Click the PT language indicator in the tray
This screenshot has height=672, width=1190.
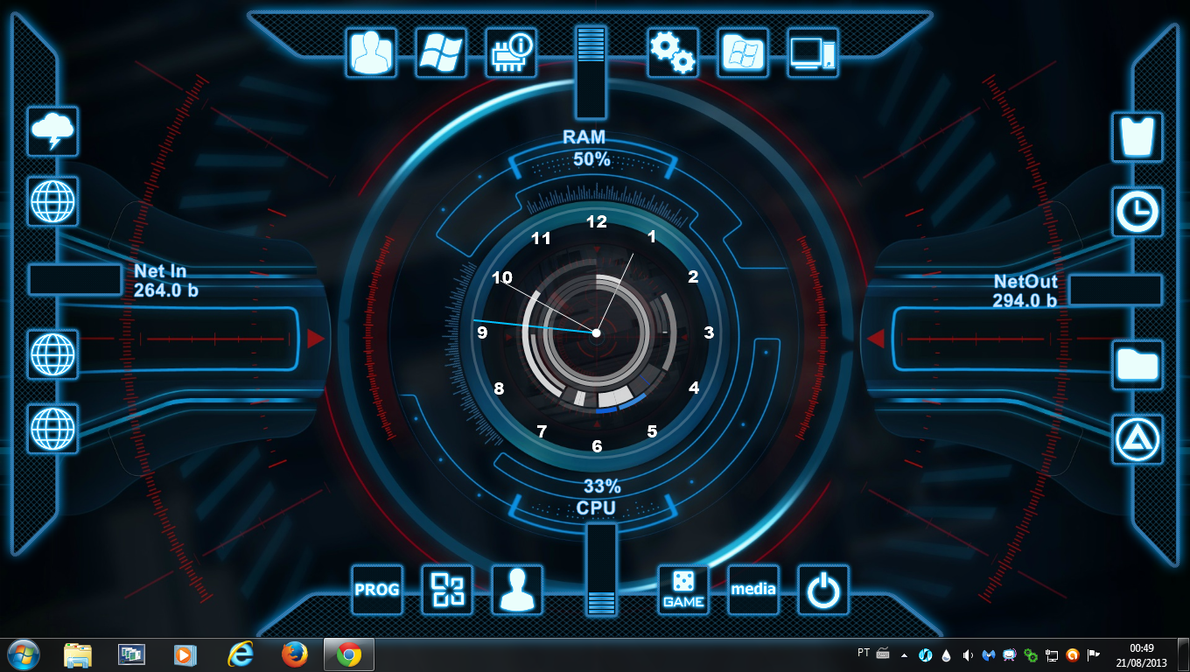pyautogui.click(x=864, y=653)
